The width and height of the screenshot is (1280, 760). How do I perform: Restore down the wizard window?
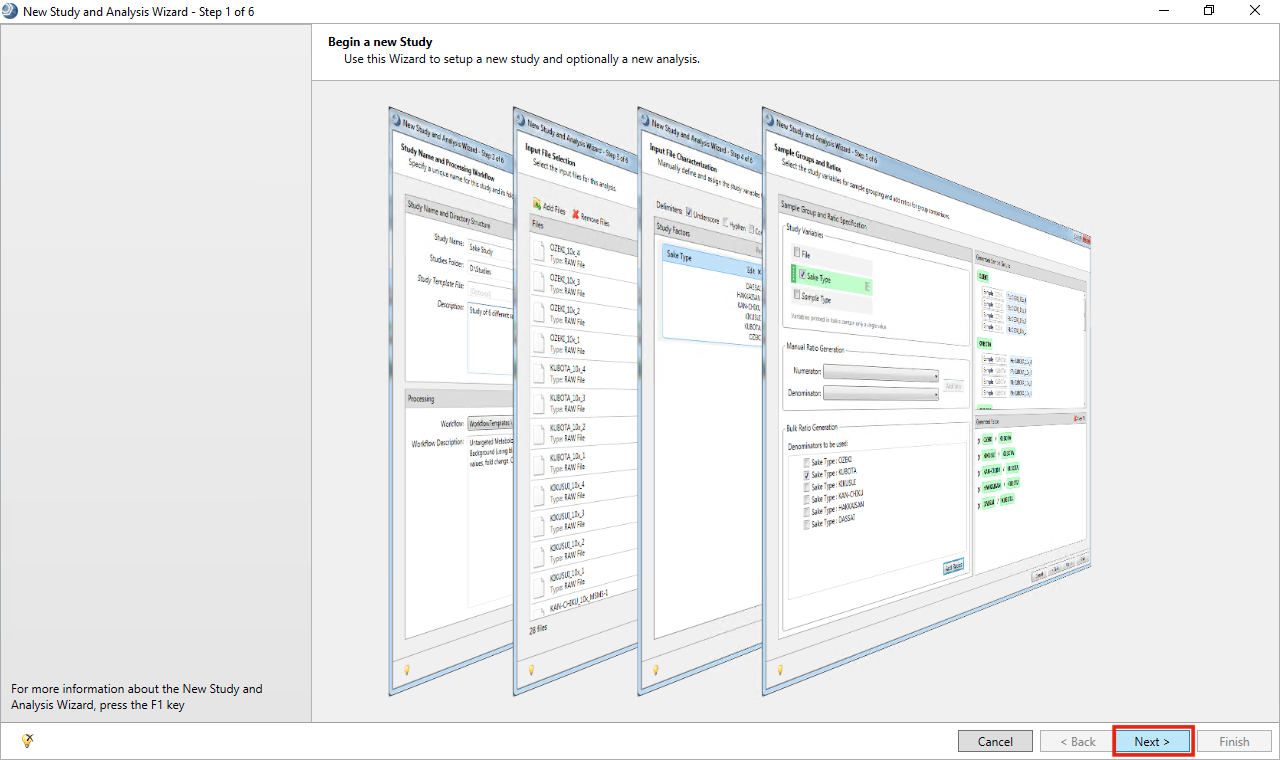tap(1209, 10)
